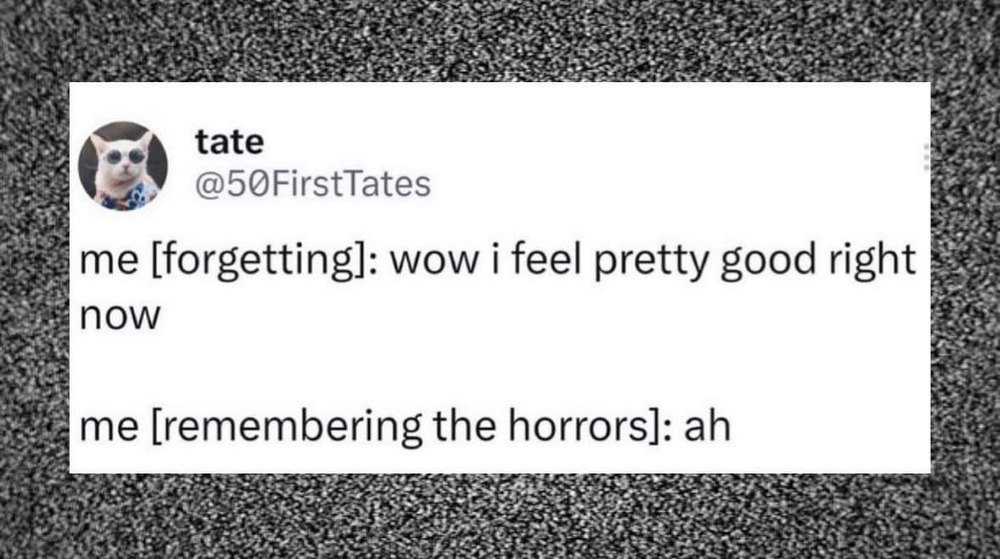1000x559 pixels.
Task: Click the word "now" on second line
Action: click(120, 317)
